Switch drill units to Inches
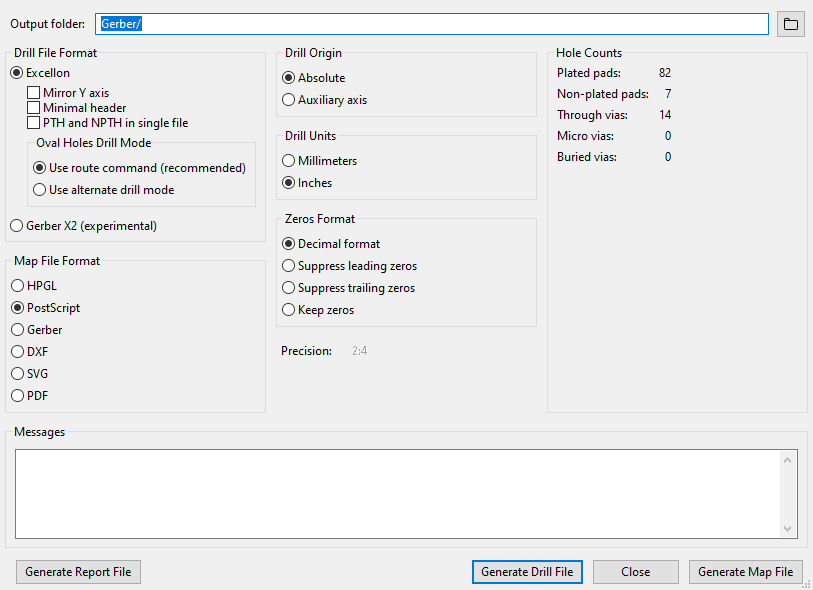 307,183
